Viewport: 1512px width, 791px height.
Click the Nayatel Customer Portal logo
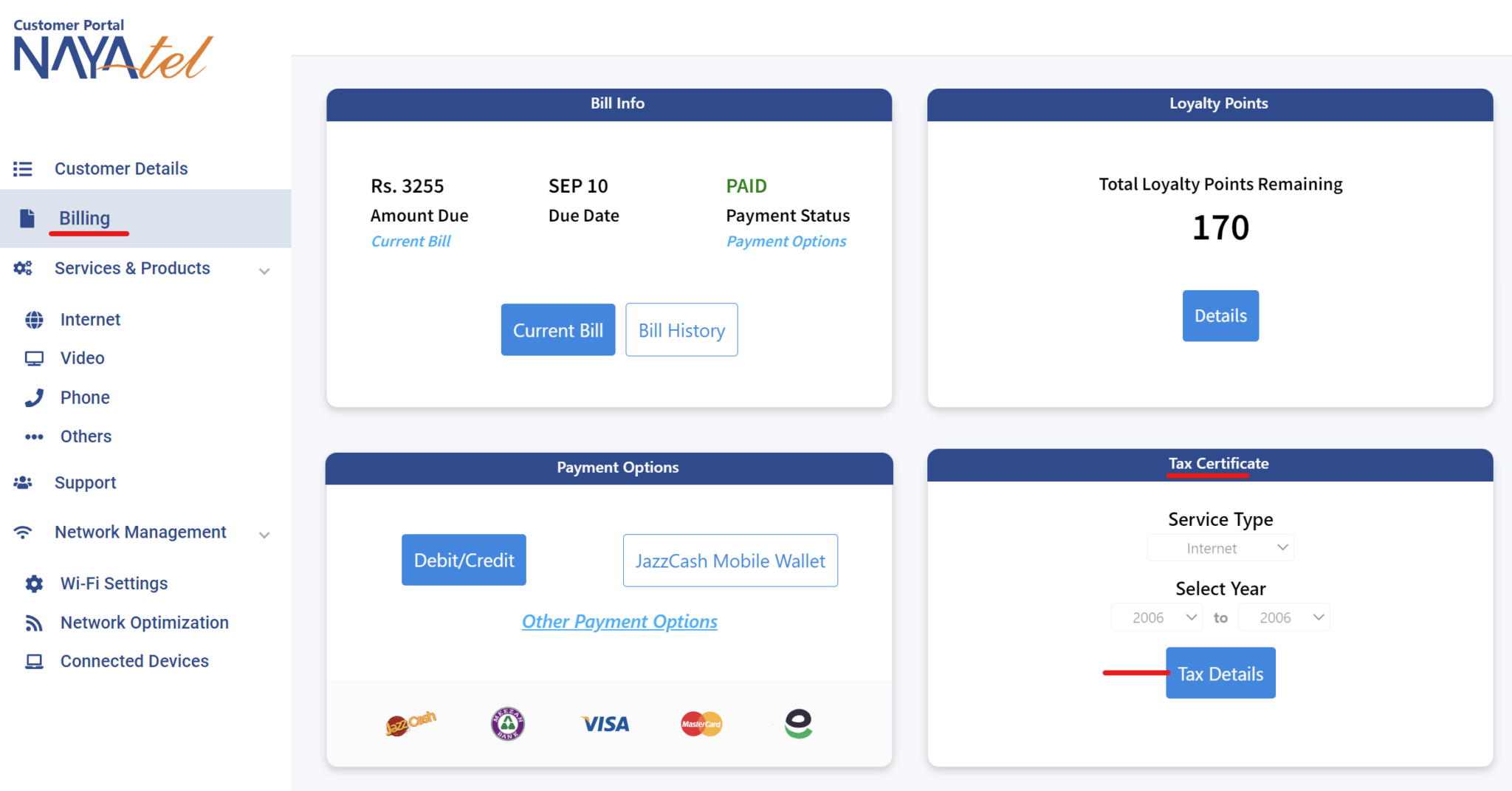click(112, 50)
